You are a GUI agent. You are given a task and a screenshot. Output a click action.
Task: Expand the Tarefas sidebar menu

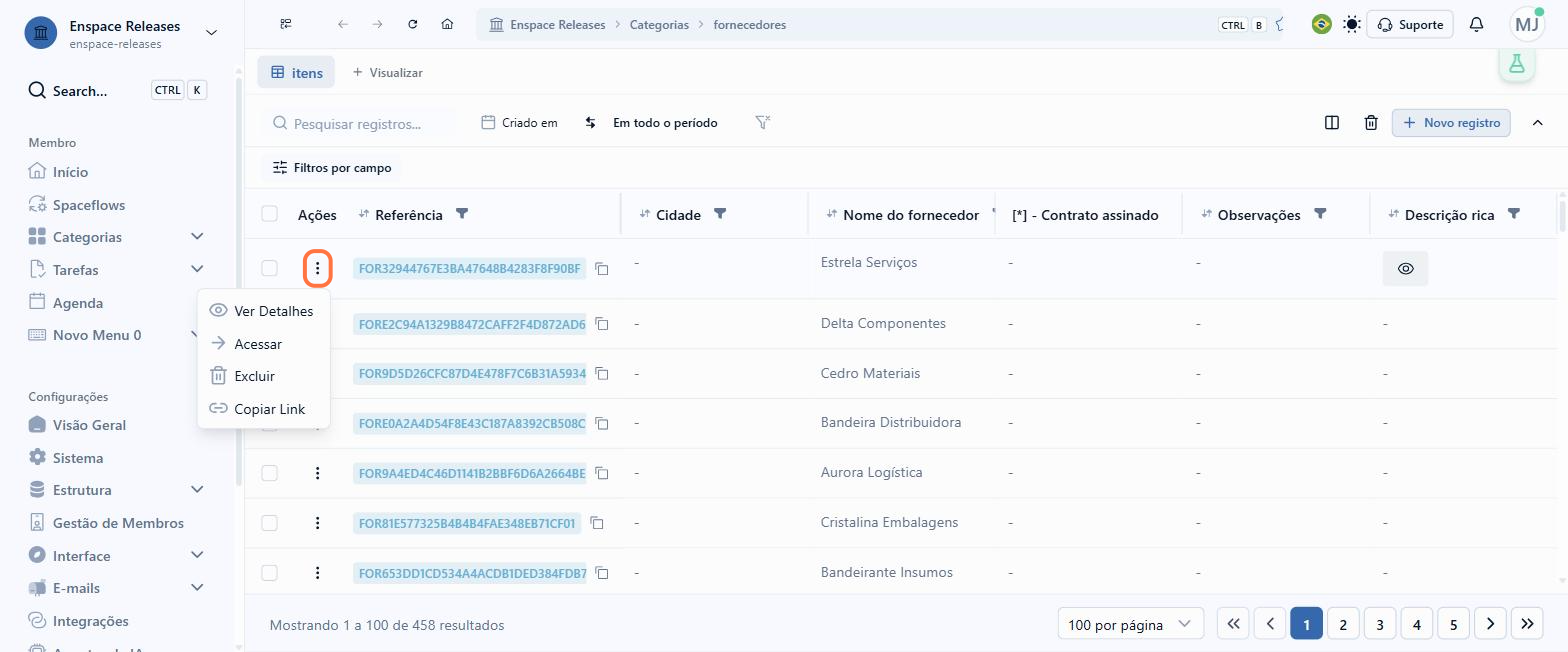point(197,270)
